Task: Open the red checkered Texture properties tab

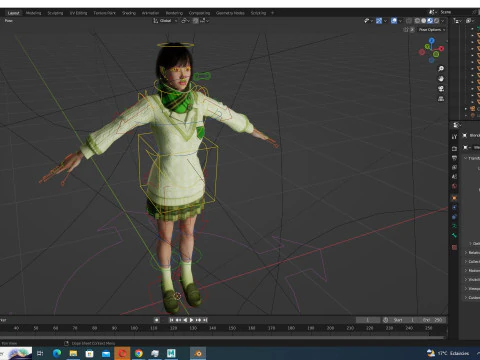Action: coord(454,247)
